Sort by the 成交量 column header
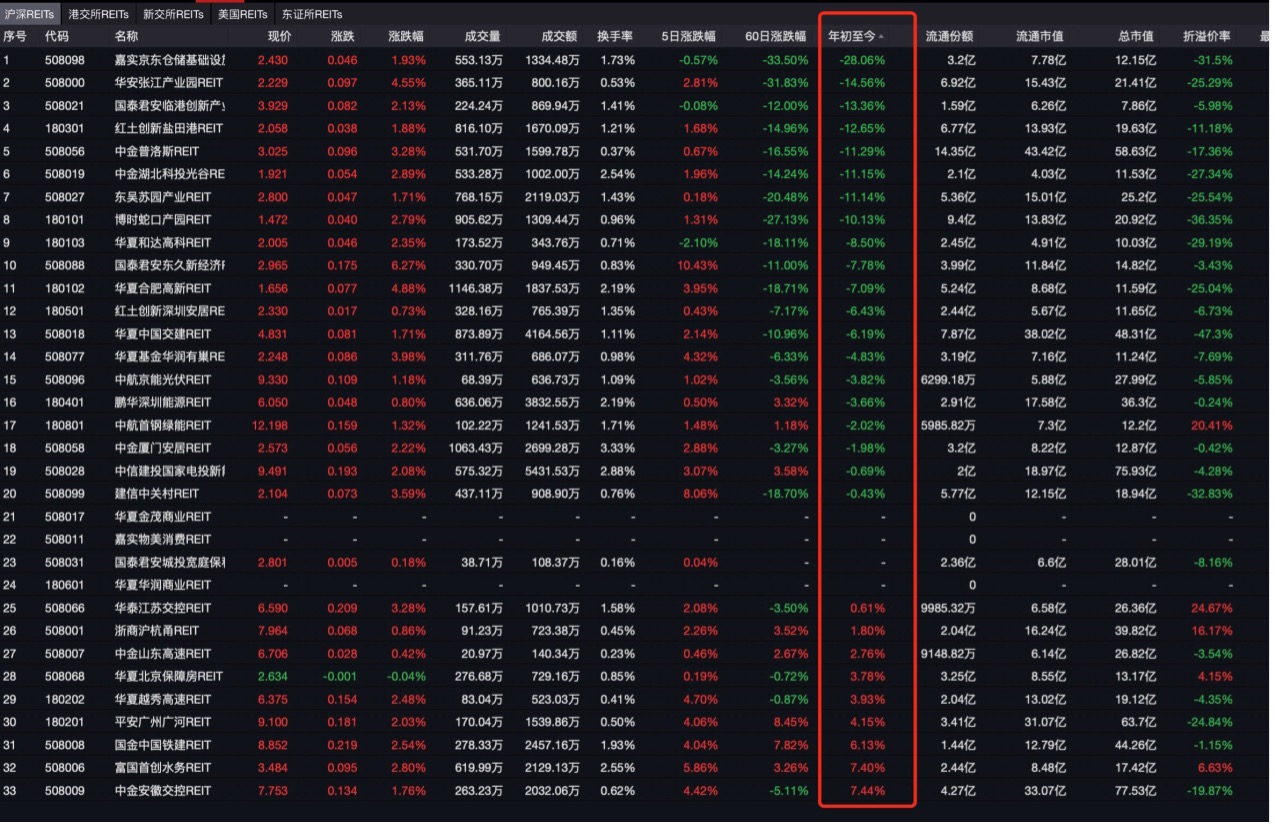Viewport: 1274px width, 825px height. click(x=483, y=36)
